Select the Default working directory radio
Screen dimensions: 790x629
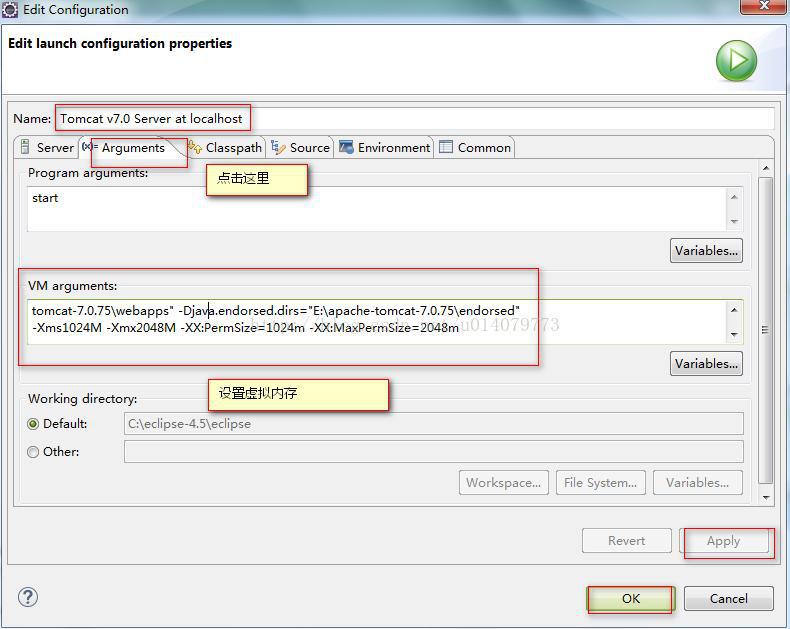(33, 424)
